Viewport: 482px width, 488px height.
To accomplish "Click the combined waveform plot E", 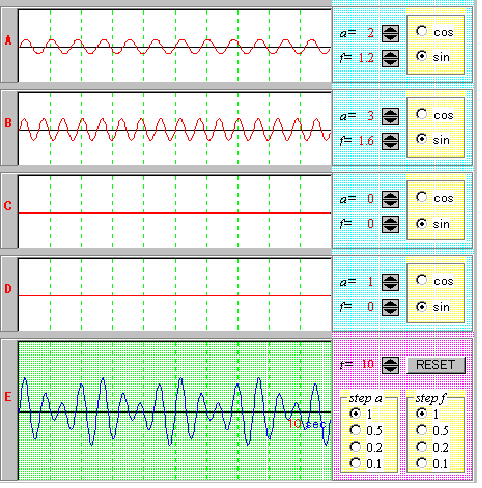I will click(175, 411).
